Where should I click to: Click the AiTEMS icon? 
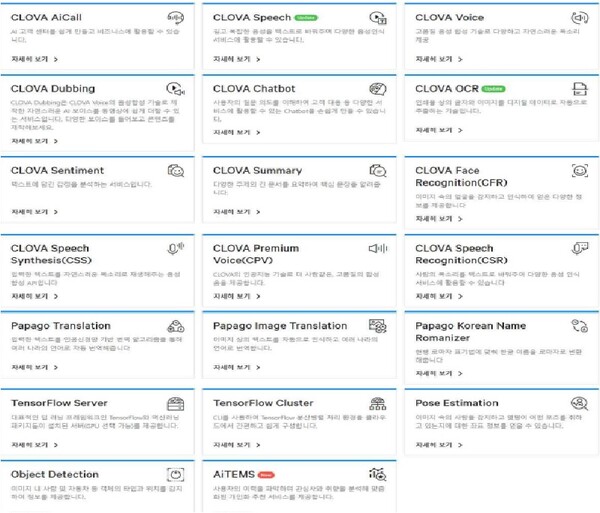click(x=377, y=475)
